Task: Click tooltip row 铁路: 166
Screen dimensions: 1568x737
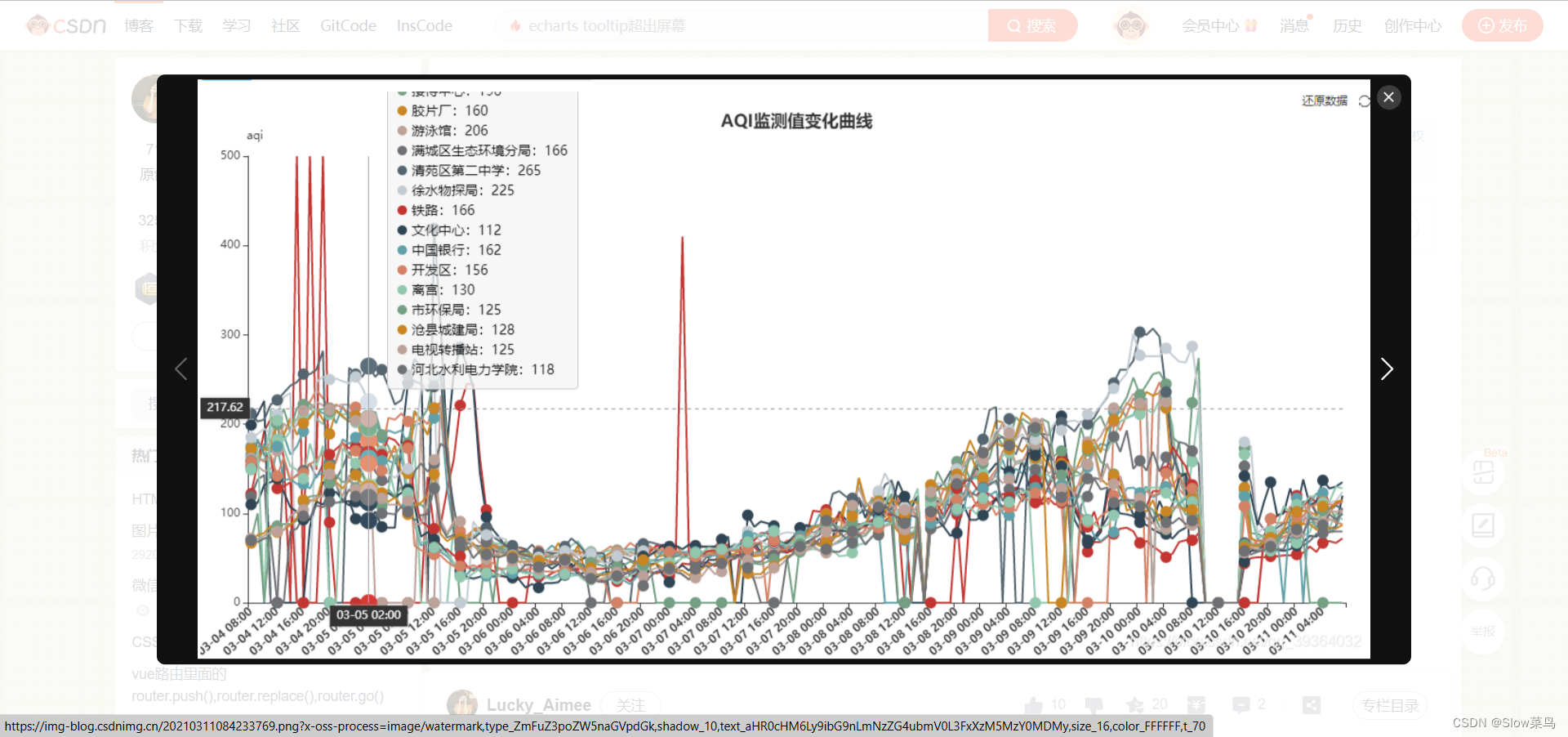Action: point(436,210)
